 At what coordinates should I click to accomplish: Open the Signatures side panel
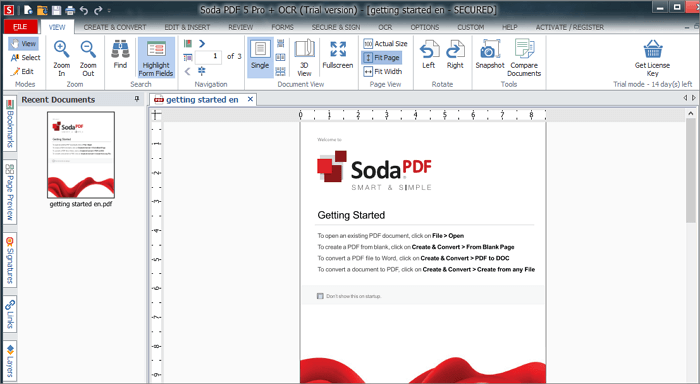10,260
